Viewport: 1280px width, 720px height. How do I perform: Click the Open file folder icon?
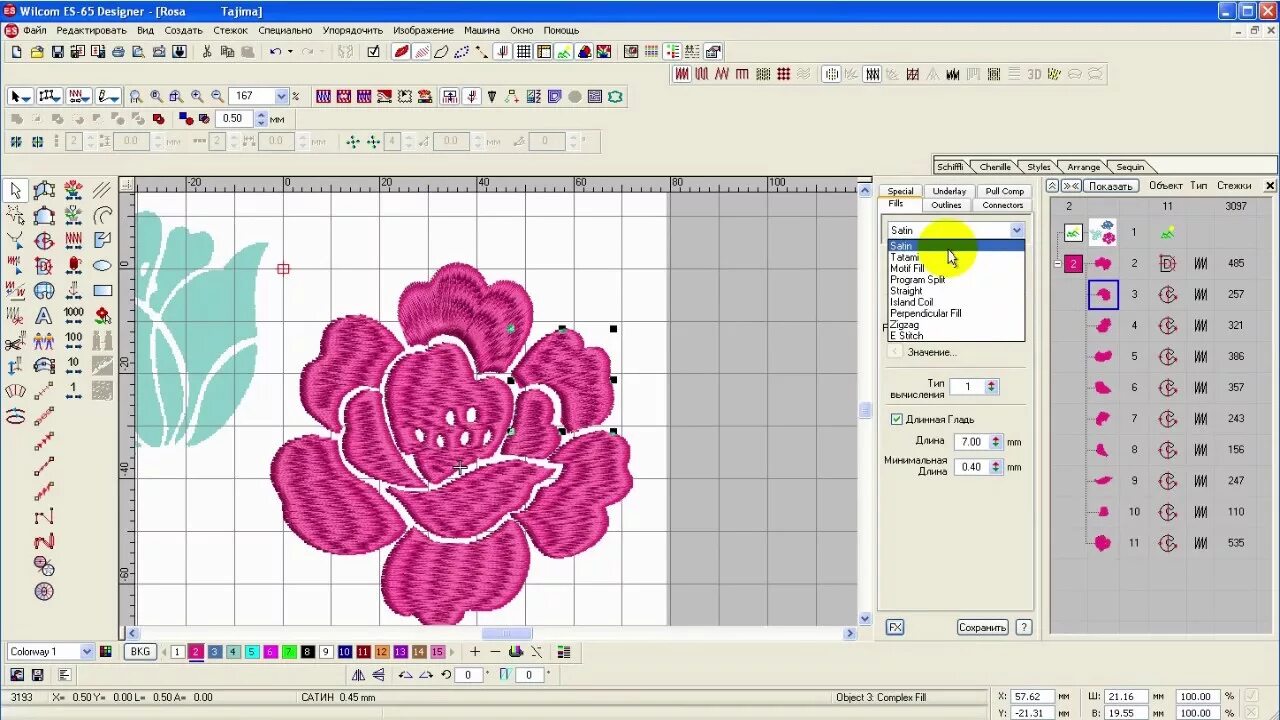37,52
